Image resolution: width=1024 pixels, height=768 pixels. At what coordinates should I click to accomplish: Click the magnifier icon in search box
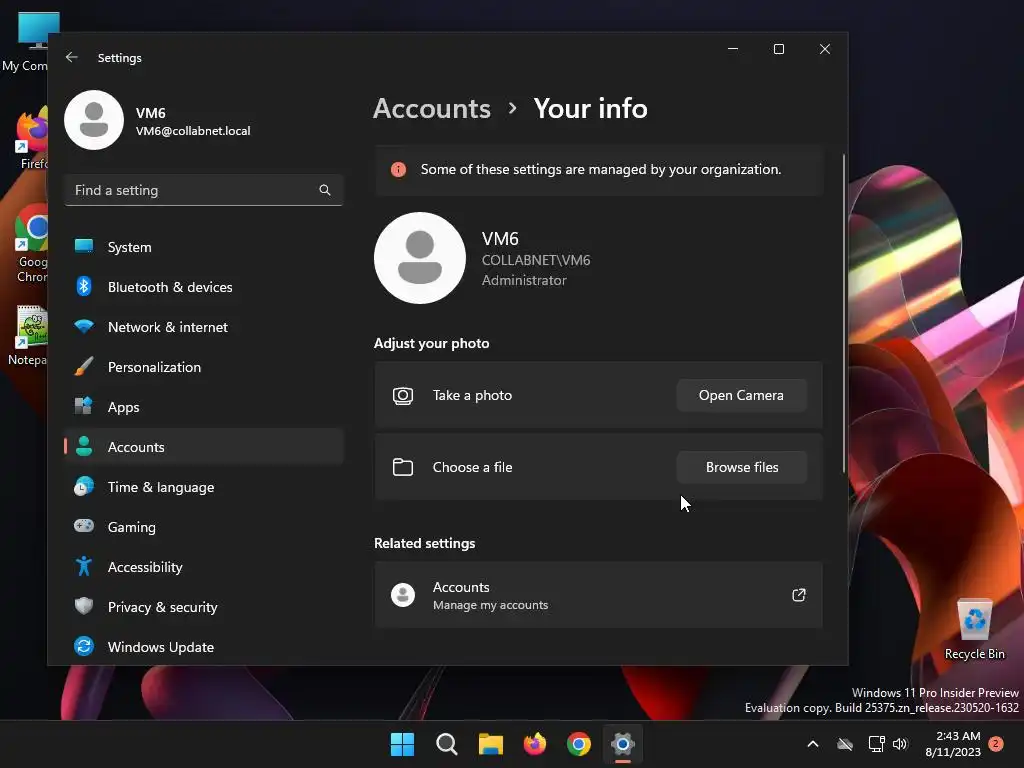click(325, 190)
